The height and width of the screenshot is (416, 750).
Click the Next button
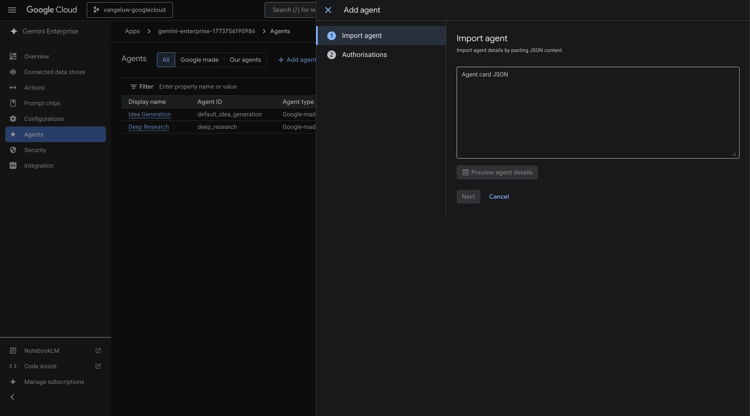468,197
